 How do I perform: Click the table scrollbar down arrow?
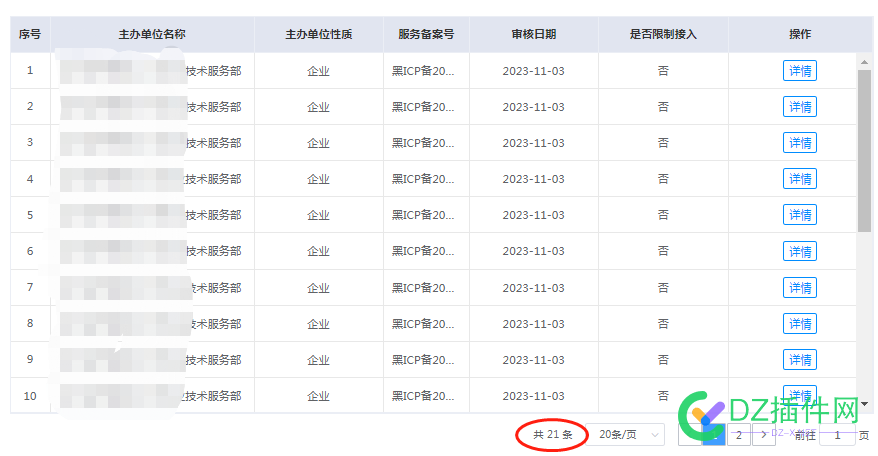coord(865,404)
